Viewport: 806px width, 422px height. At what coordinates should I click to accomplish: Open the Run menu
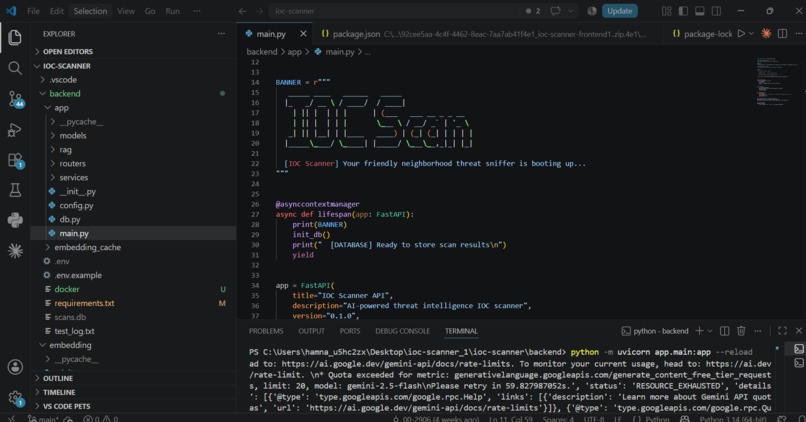click(x=173, y=11)
